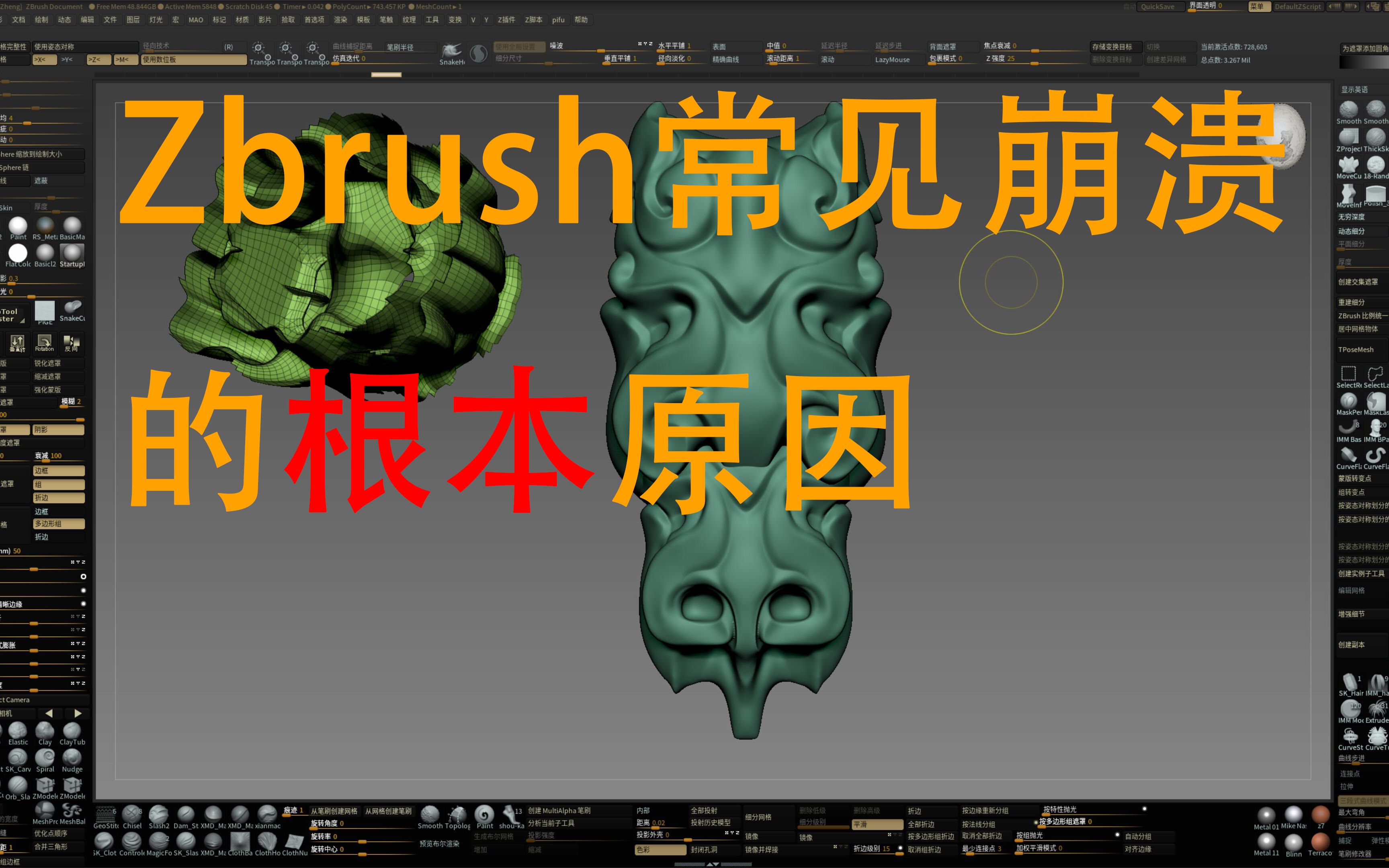Choose the ClothHo brush
This screenshot has height=868, width=1389.
(x=267, y=844)
